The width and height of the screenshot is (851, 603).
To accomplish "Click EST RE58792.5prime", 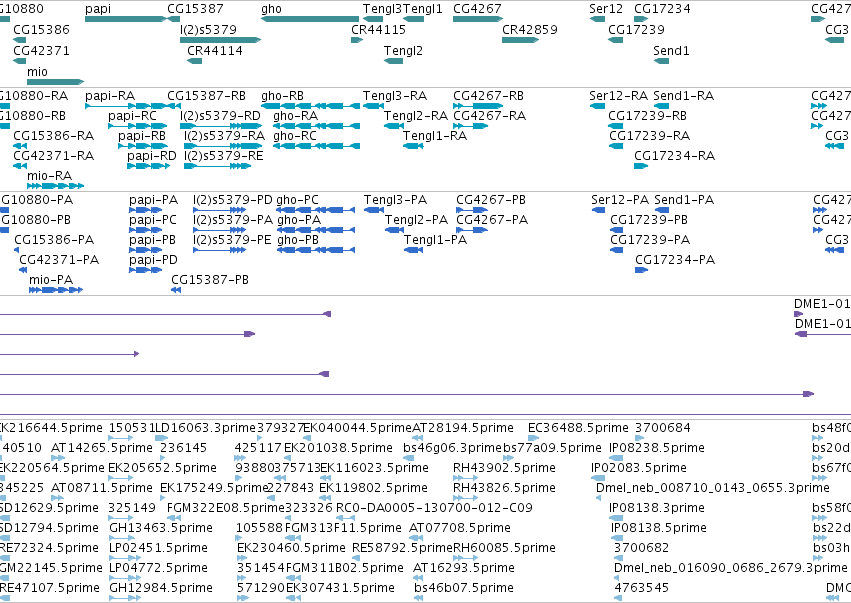I will coord(357,558).
